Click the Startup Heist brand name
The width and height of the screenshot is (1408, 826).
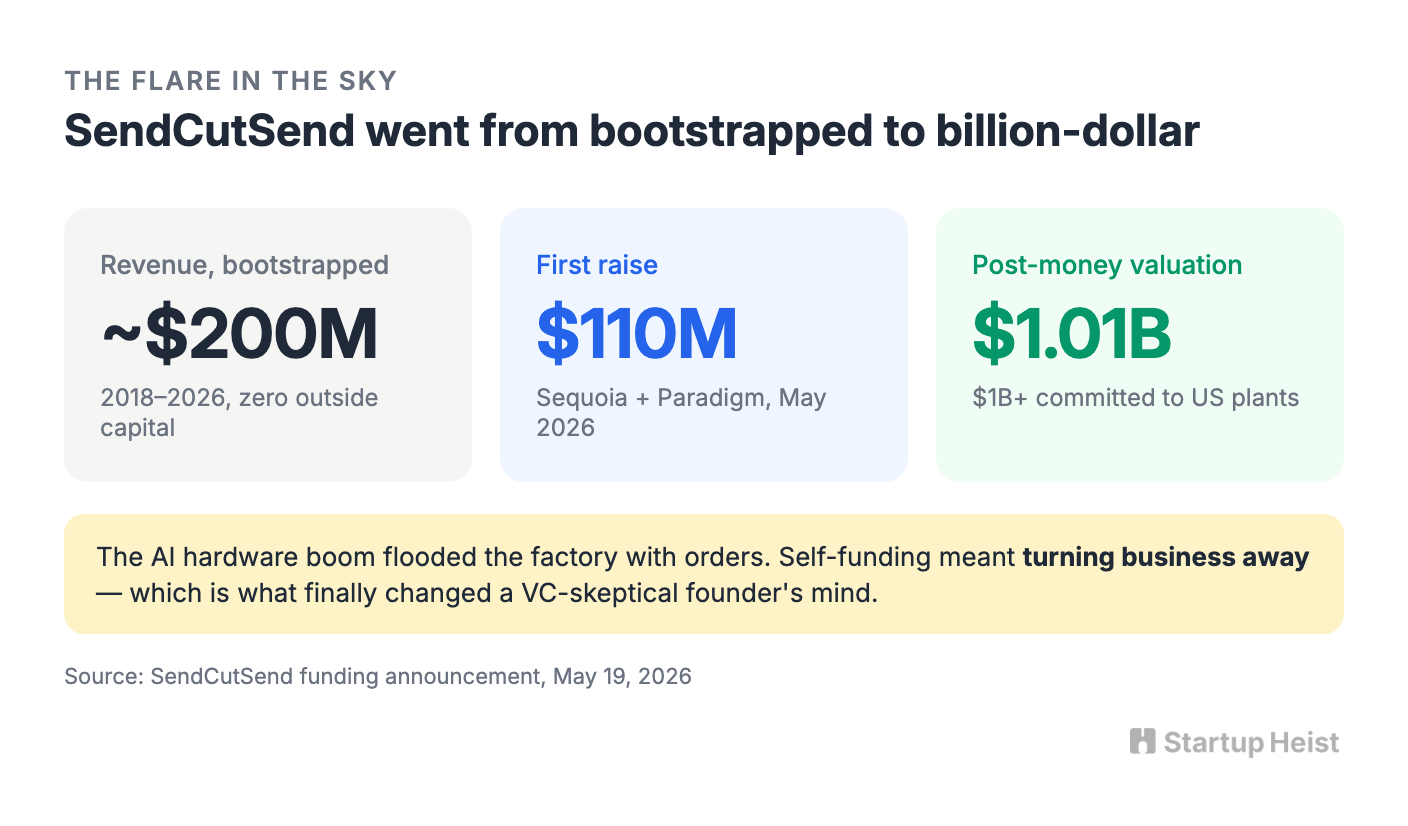1251,742
